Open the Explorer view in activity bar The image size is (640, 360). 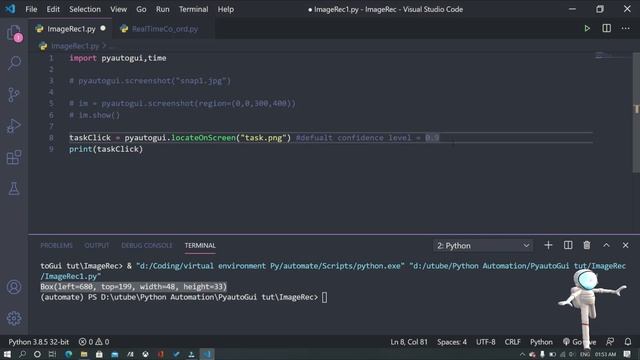coord(14,33)
